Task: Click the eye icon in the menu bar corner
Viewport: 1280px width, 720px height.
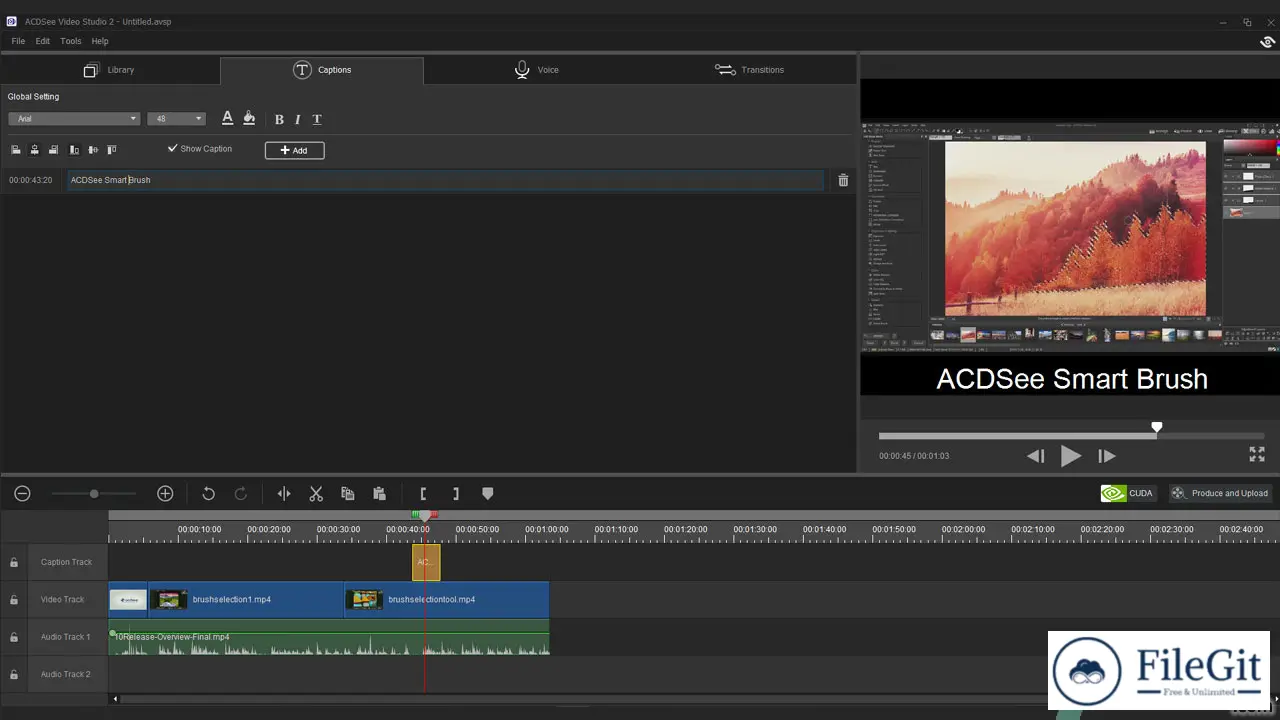Action: [1267, 42]
